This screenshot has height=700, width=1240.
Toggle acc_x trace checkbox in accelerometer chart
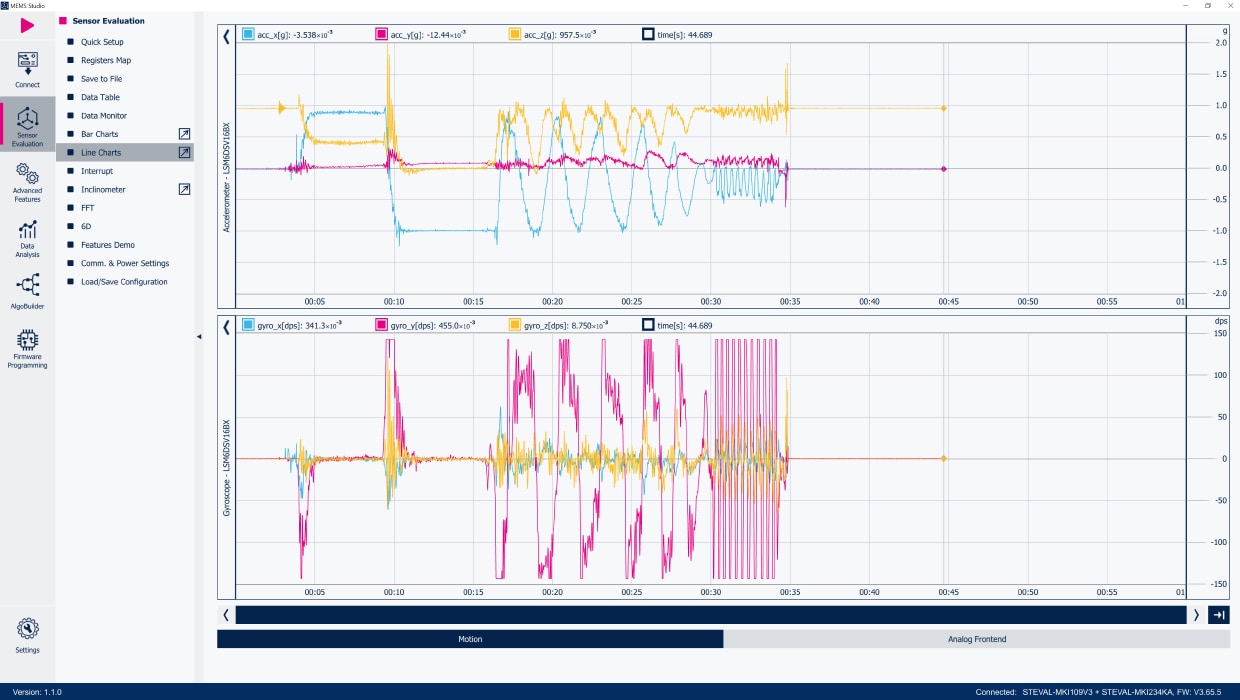(248, 35)
